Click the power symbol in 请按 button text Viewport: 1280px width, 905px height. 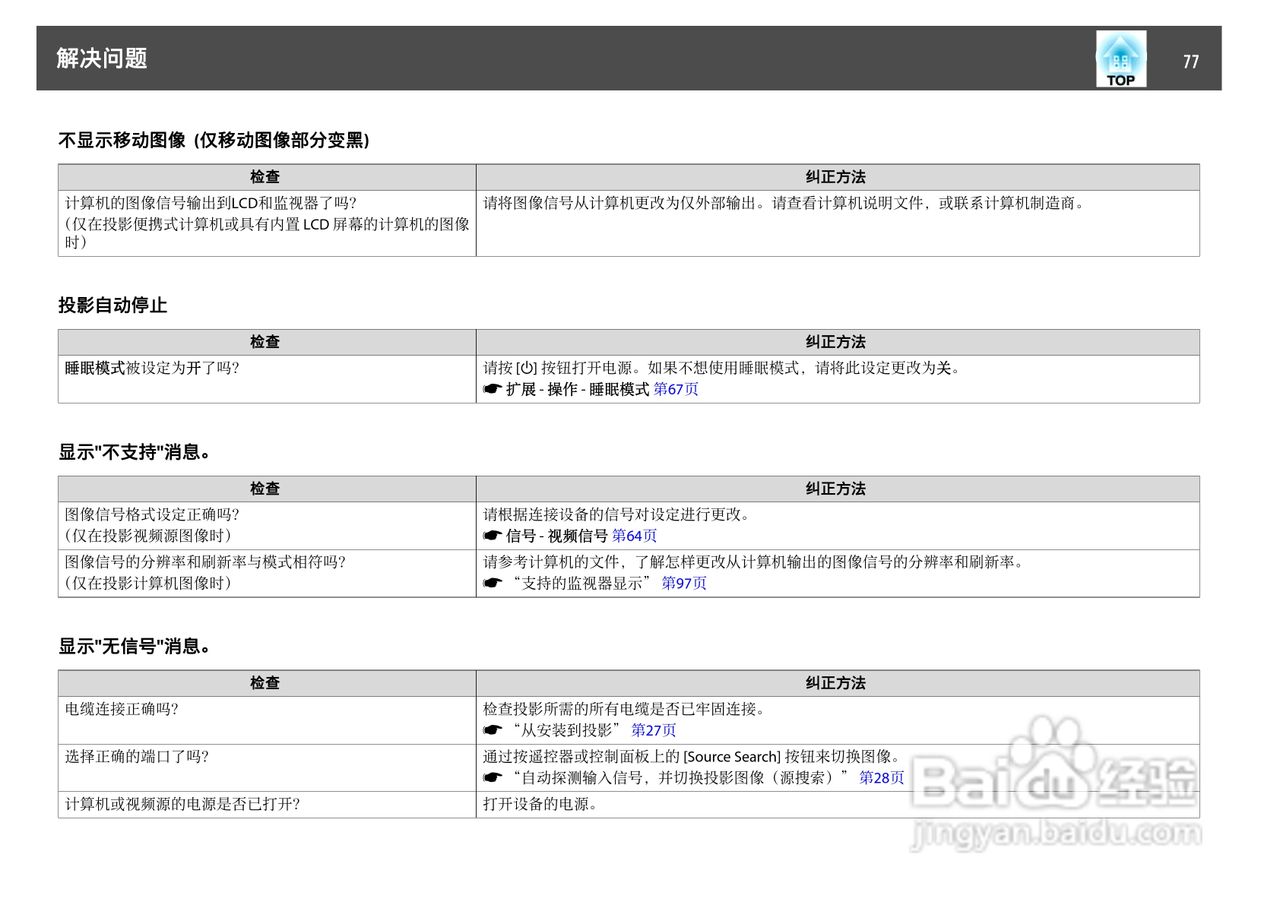pyautogui.click(x=527, y=367)
